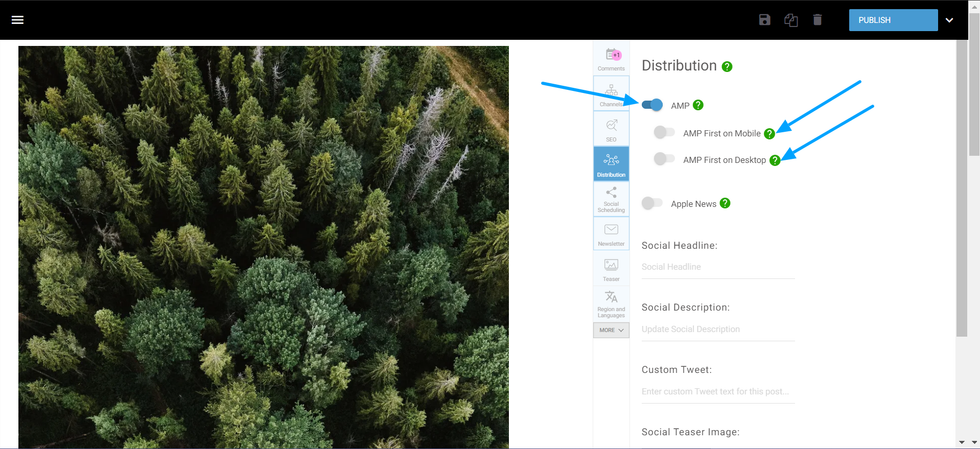Image resolution: width=980 pixels, height=449 pixels.
Task: Click the PUBLISH button
Action: pyautogui.click(x=893, y=20)
